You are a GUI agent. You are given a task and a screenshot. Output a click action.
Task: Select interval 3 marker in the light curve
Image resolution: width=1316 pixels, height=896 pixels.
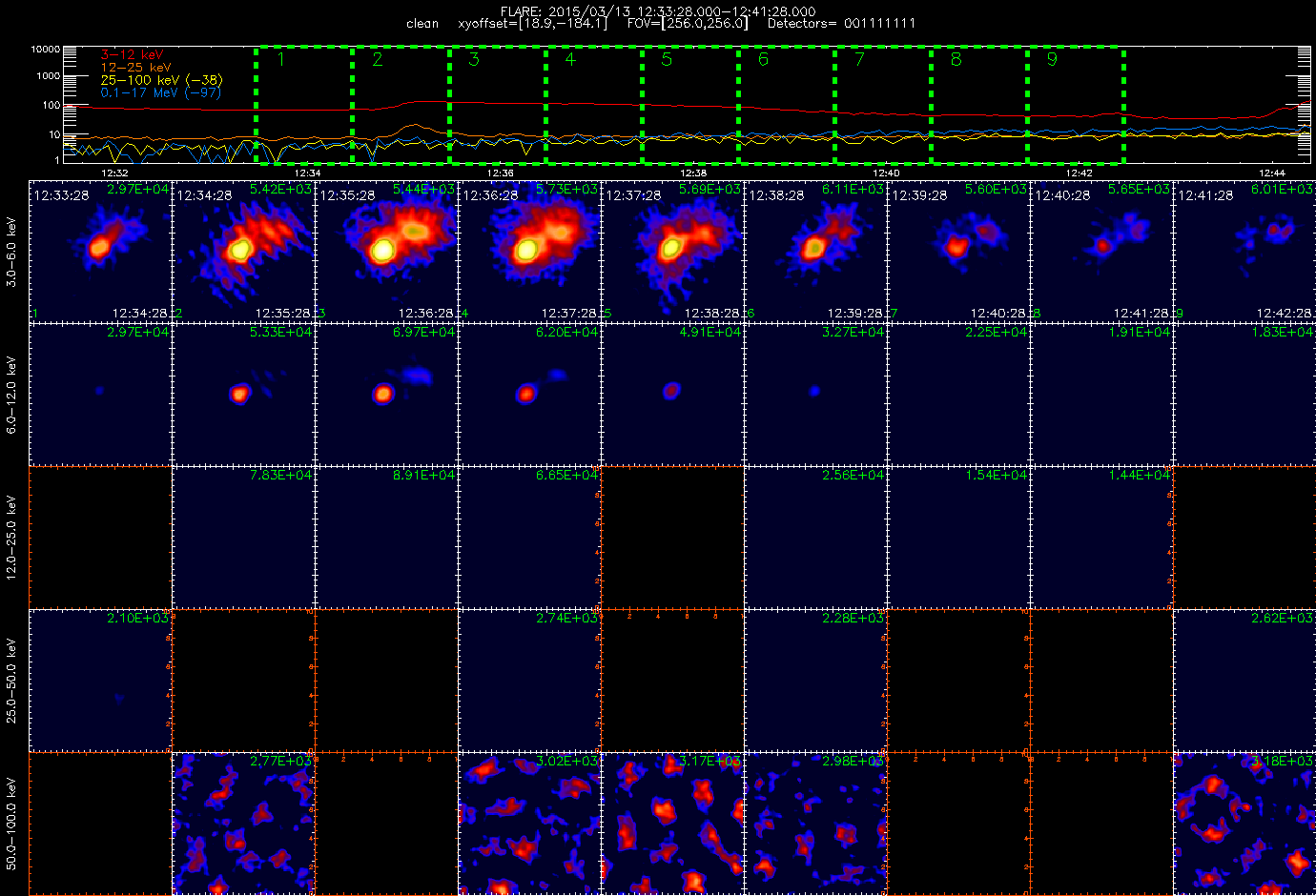[x=474, y=60]
